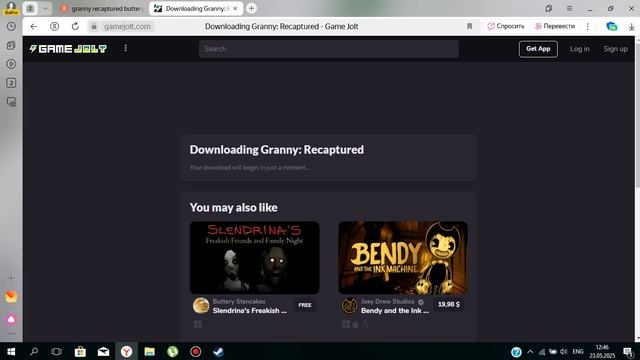640x360 pixels.
Task: Click the Buttery Stancakes avatar
Action: coord(201,305)
